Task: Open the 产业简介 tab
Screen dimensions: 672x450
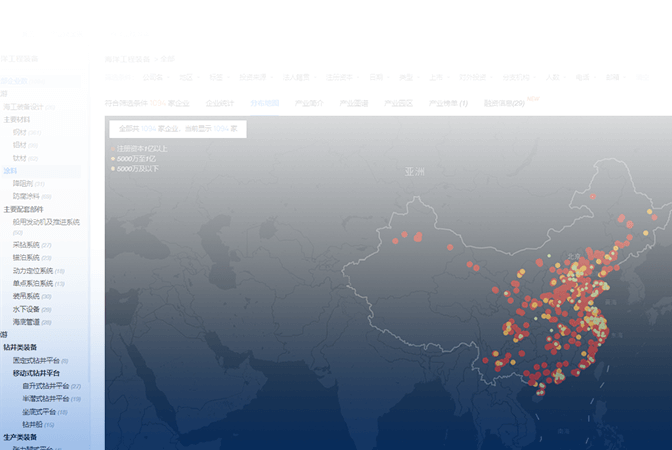Action: (309, 102)
